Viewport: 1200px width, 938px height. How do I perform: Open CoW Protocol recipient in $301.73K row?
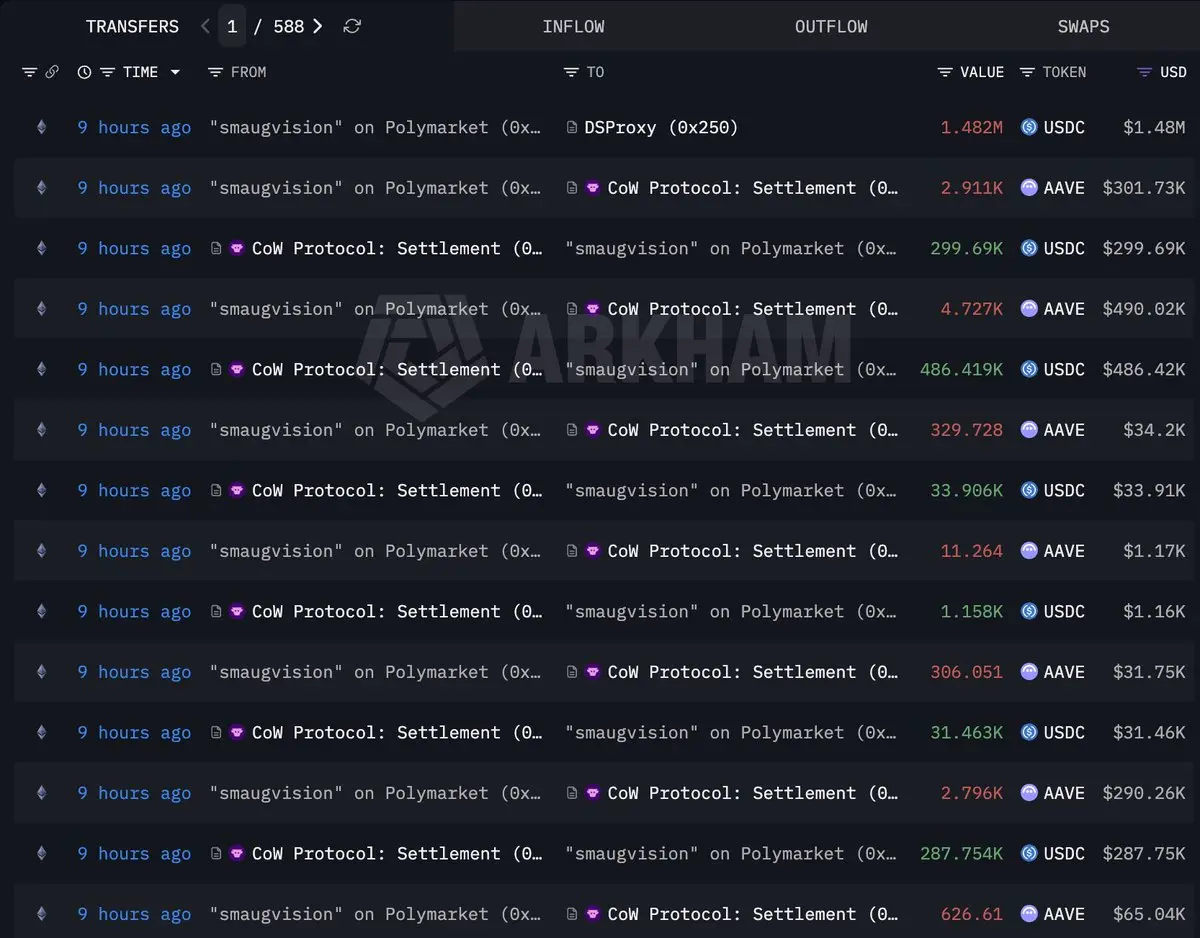click(x=753, y=188)
